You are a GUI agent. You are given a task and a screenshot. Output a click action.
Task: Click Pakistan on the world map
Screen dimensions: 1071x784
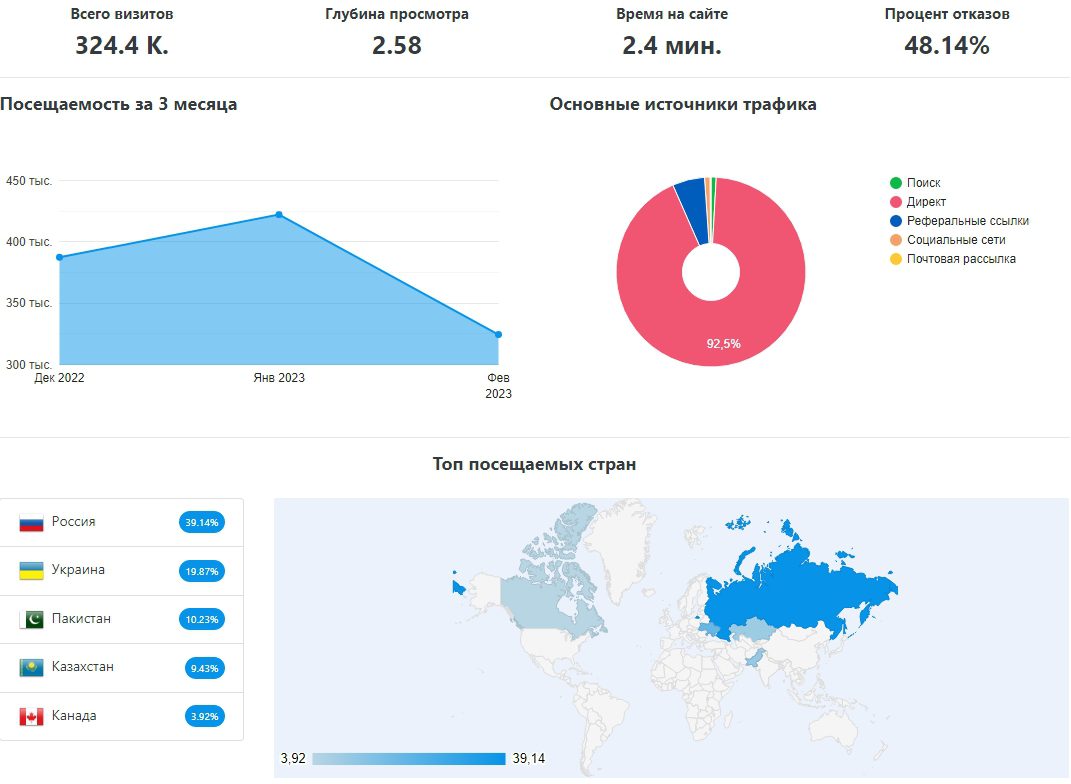coord(755,659)
